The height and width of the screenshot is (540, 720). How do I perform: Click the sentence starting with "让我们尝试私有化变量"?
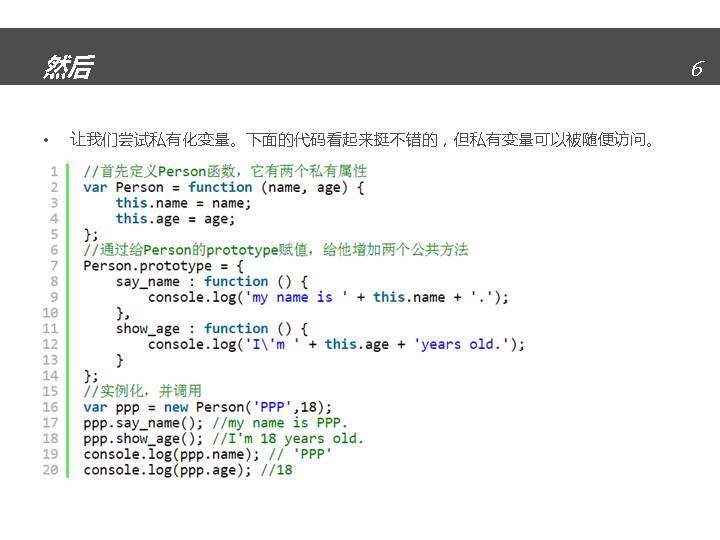coord(362,139)
